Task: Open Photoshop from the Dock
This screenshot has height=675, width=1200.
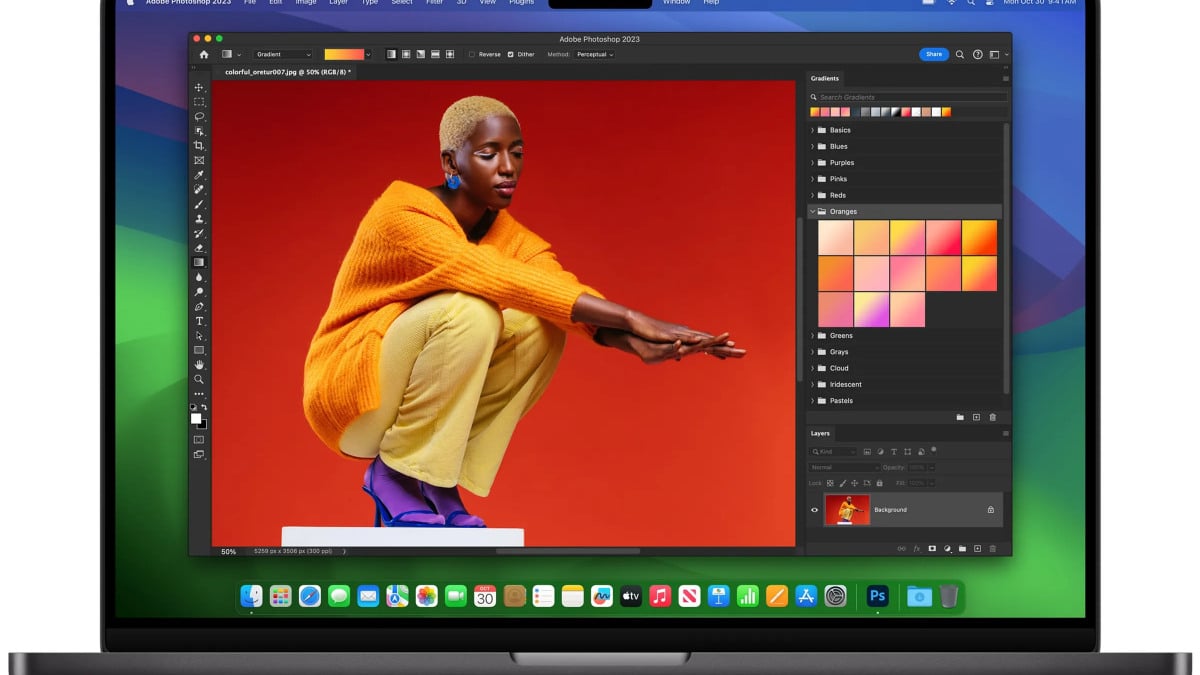Action: tap(877, 595)
